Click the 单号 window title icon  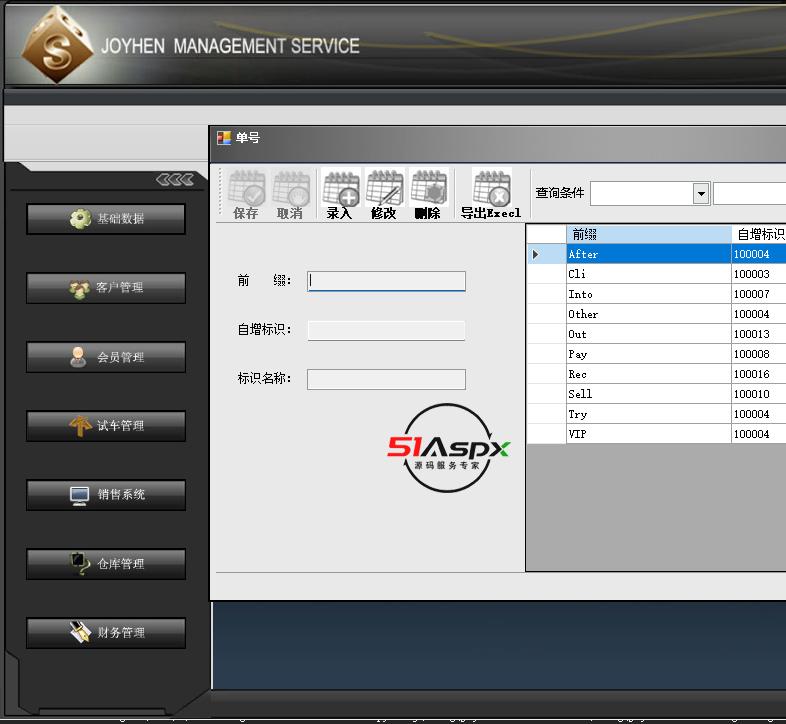tap(224, 138)
